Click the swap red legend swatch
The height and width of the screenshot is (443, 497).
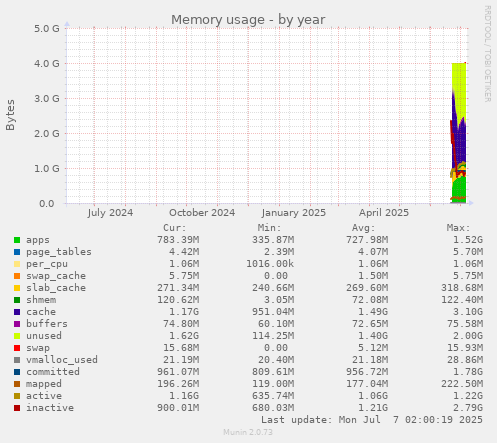17,348
